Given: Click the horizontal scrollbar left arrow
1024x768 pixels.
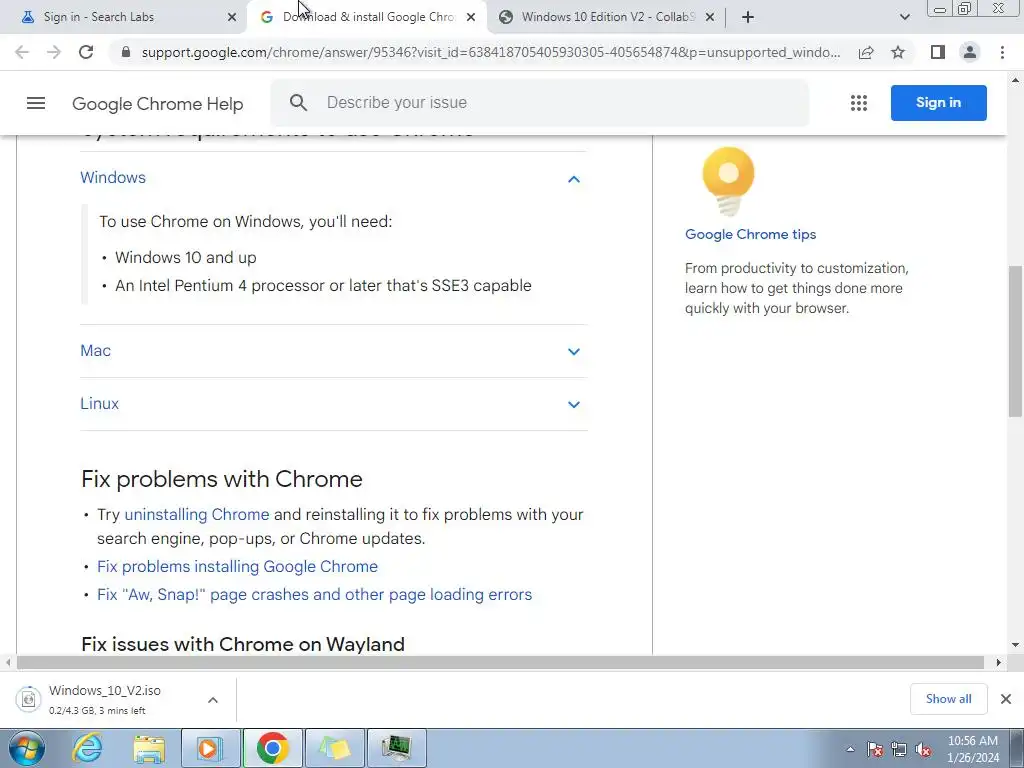Looking at the screenshot, I should (x=8, y=662).
